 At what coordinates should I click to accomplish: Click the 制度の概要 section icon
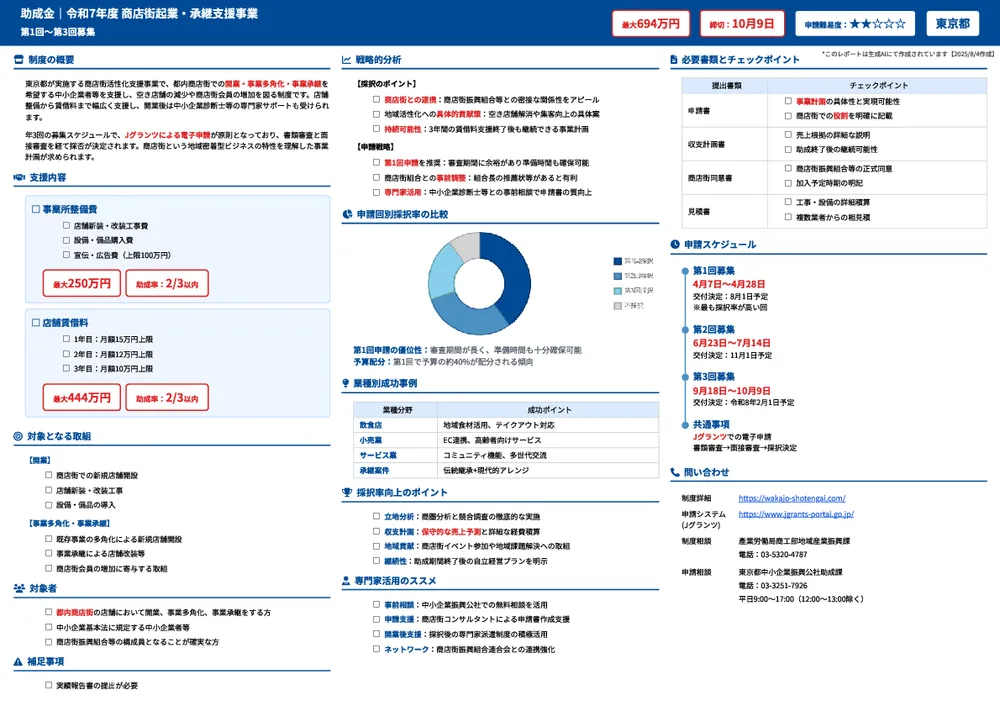pyautogui.click(x=18, y=60)
